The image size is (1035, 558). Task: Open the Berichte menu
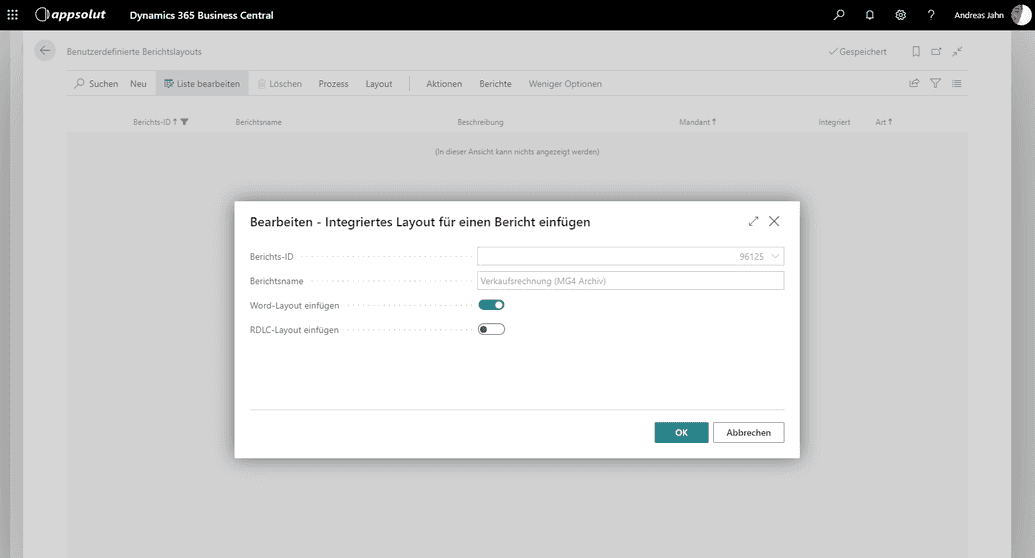495,84
